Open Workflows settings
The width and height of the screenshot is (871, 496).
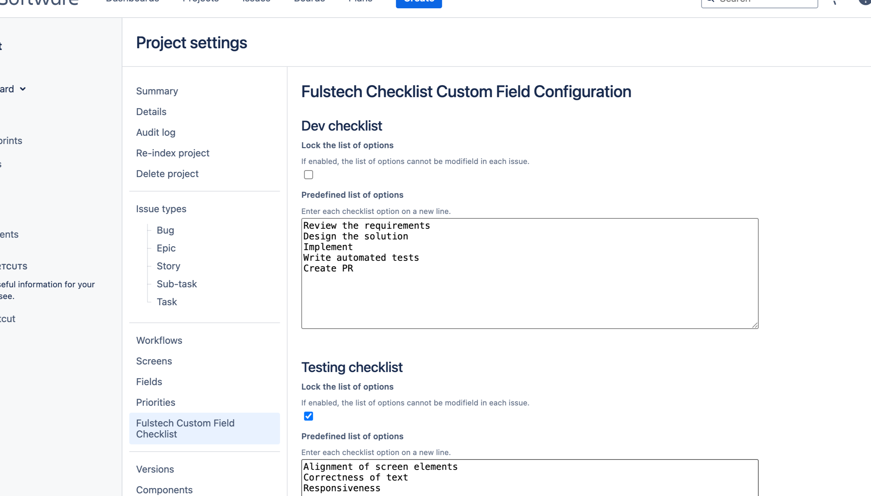pos(159,341)
